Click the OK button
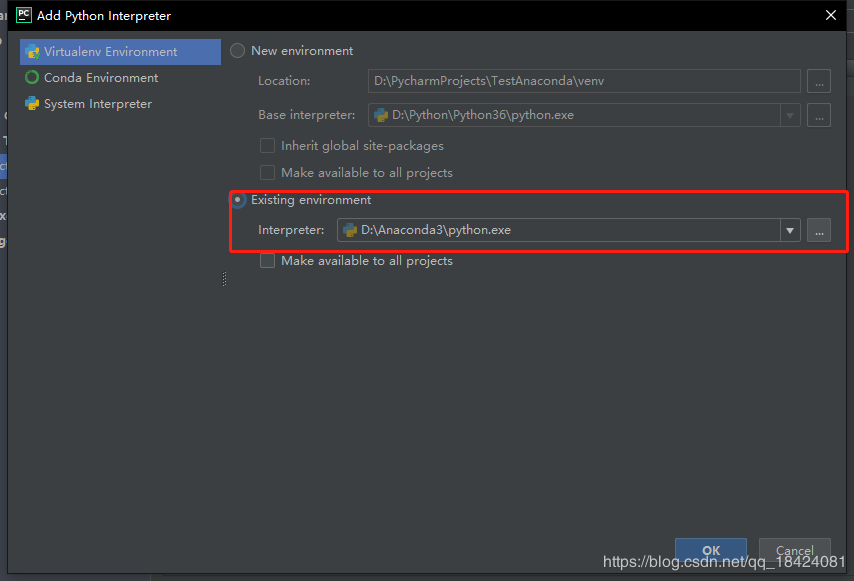 pyautogui.click(x=711, y=551)
